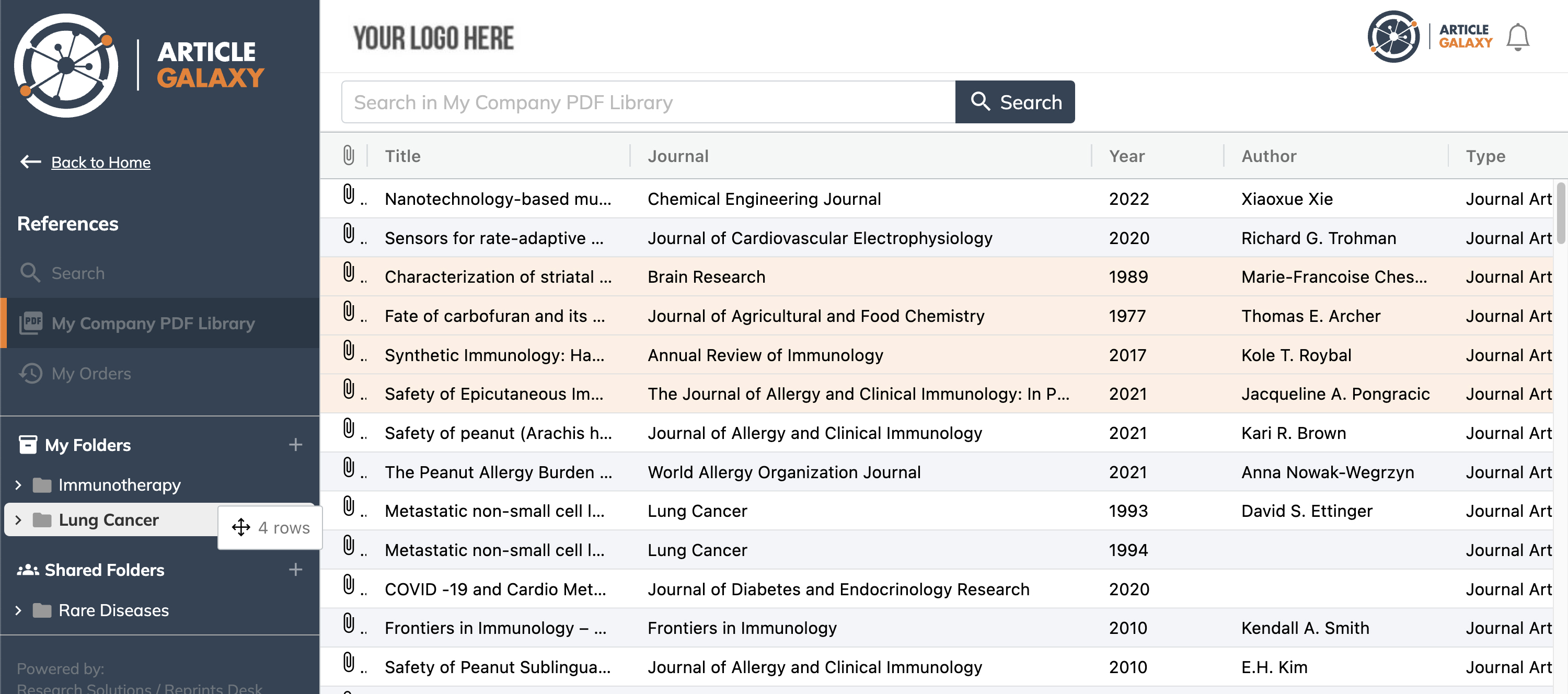Click the history icon beside My Orders

pyautogui.click(x=31, y=373)
